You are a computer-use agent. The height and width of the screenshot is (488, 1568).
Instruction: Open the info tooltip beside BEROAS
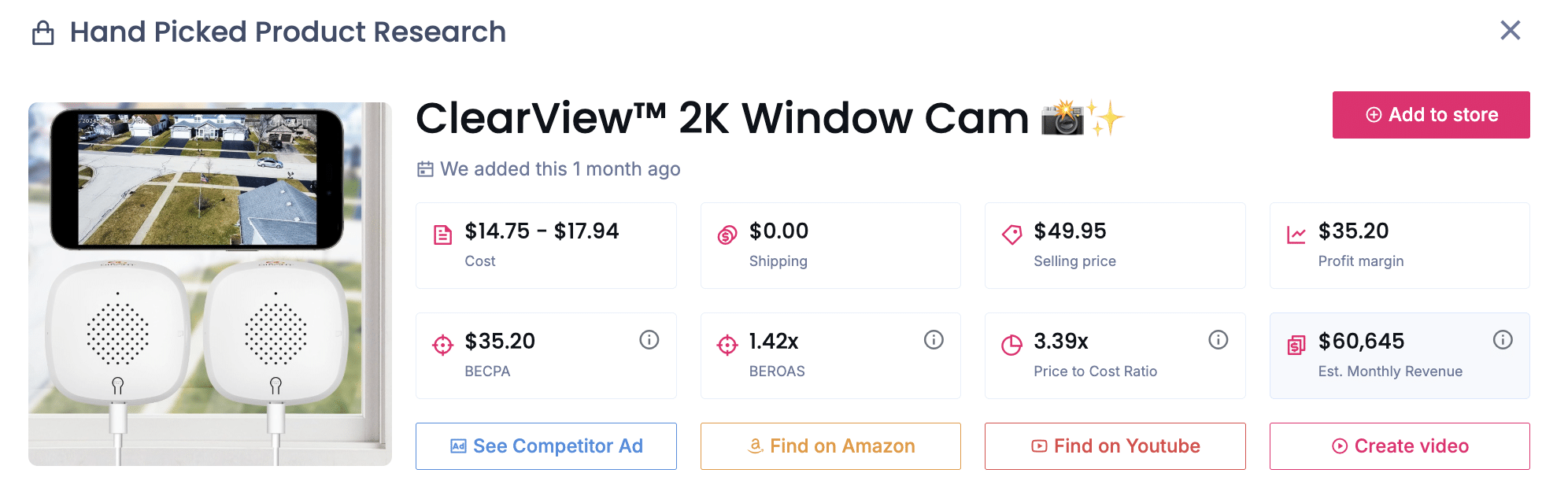pyautogui.click(x=933, y=340)
